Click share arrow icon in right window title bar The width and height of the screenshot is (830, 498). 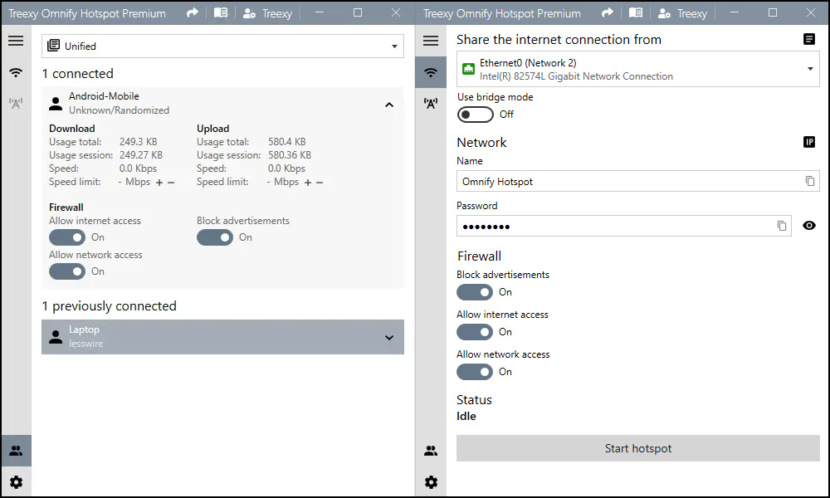[607, 13]
